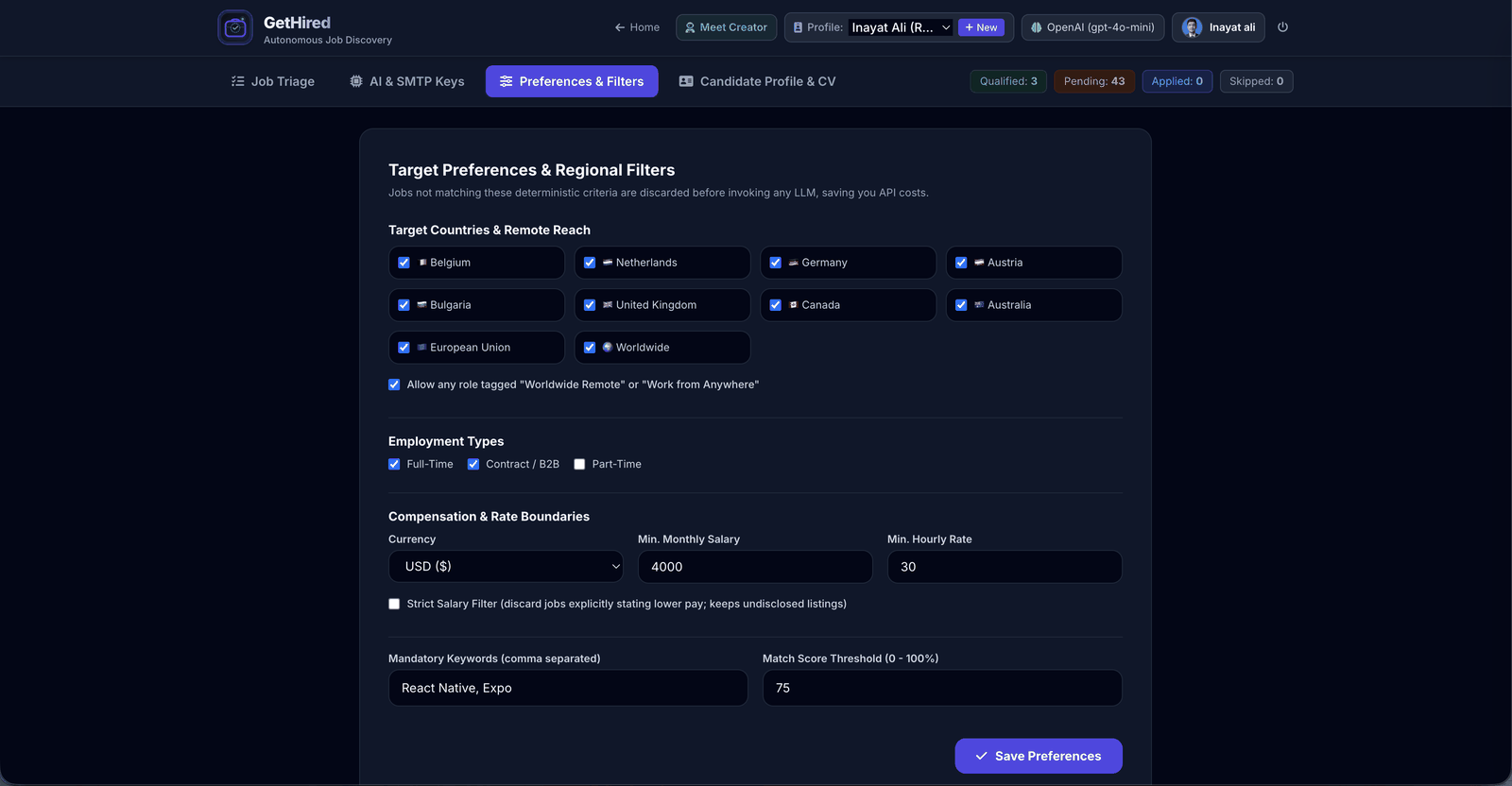Switch to Job Triage tab
1512x786 pixels.
click(272, 81)
